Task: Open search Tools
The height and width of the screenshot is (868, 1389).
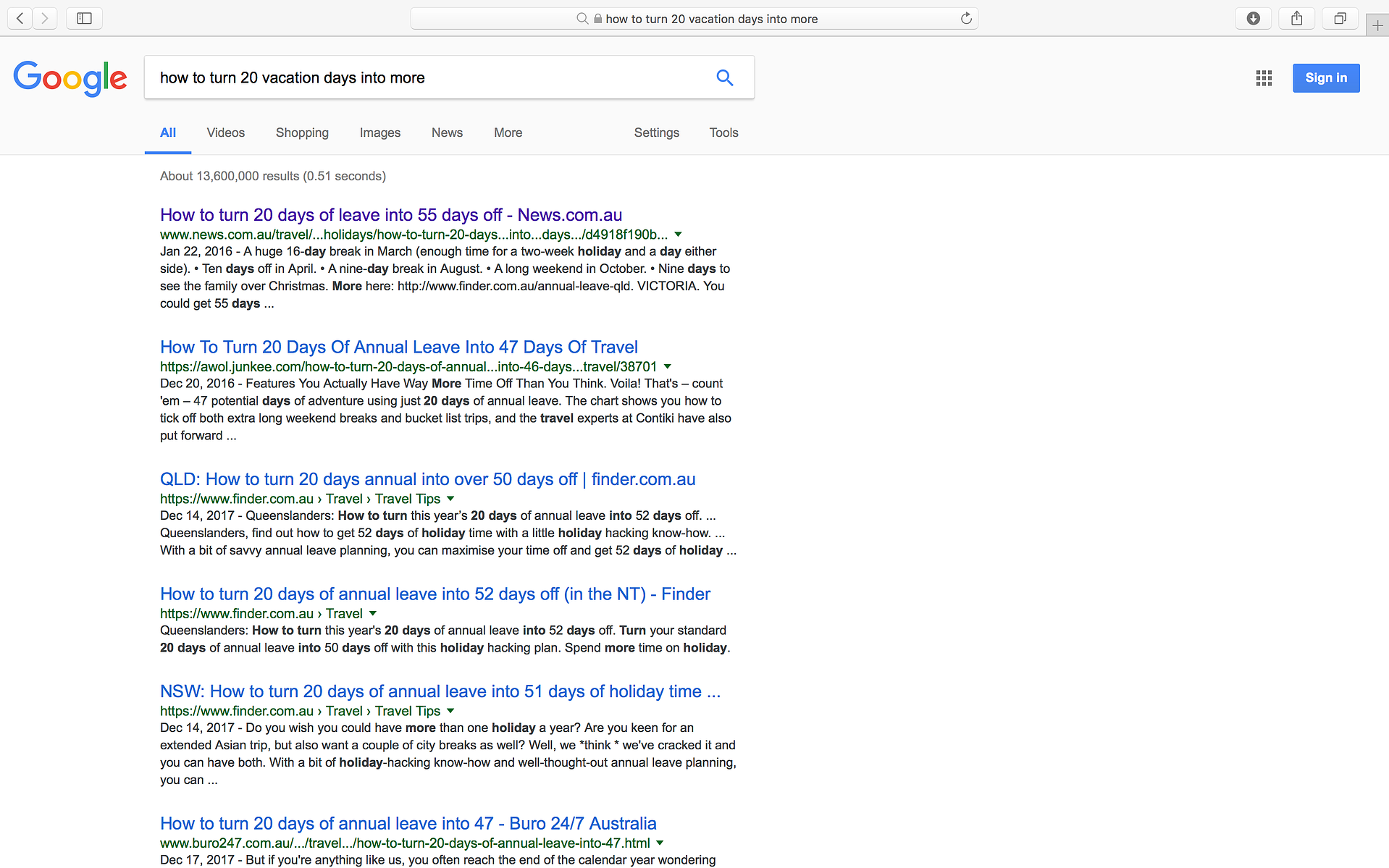Action: 723,132
